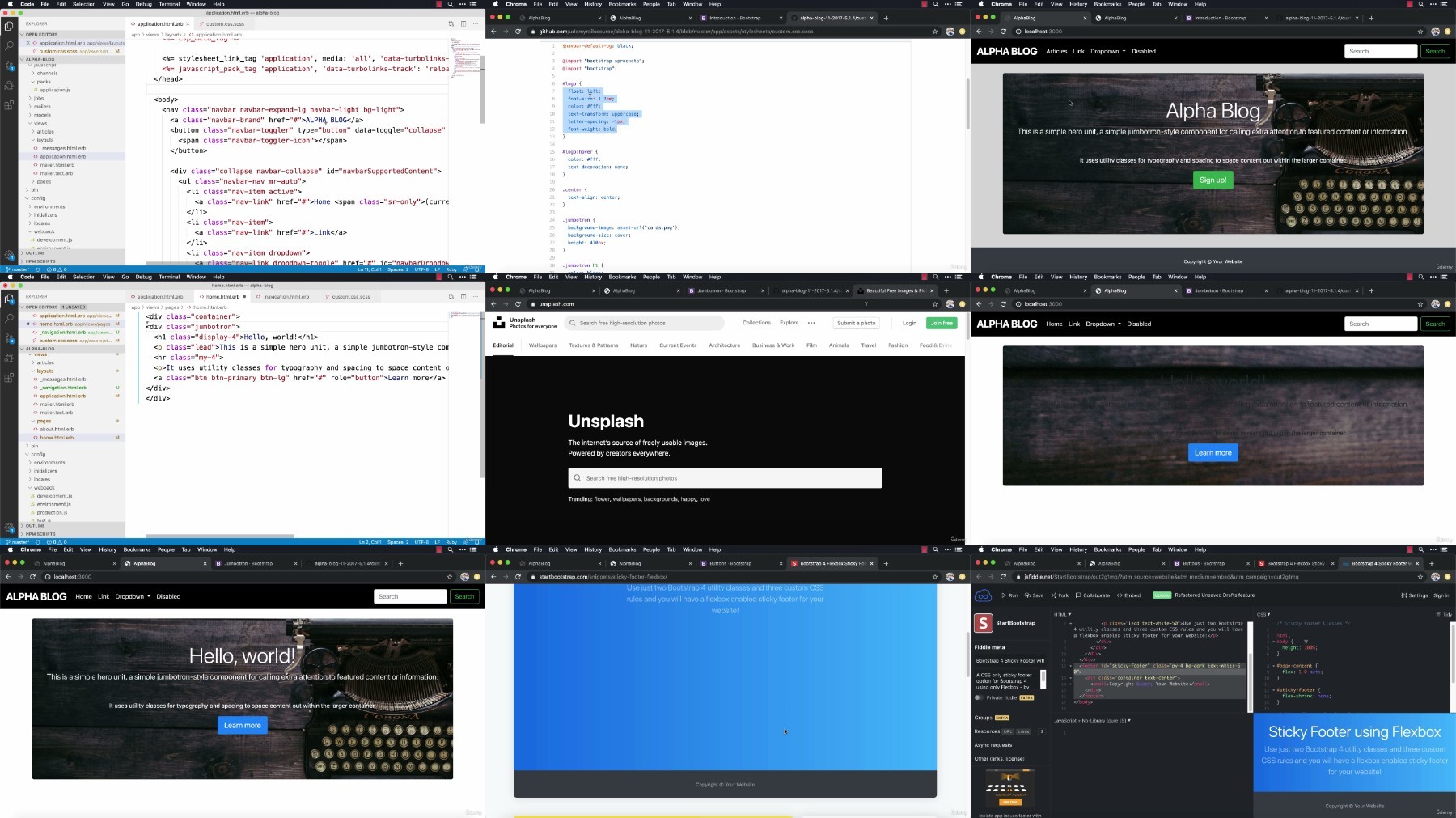Image resolution: width=1456 pixels, height=818 pixels.
Task: Click 'Learn more' on the 'Hello, world!' page
Action: [x=243, y=725]
